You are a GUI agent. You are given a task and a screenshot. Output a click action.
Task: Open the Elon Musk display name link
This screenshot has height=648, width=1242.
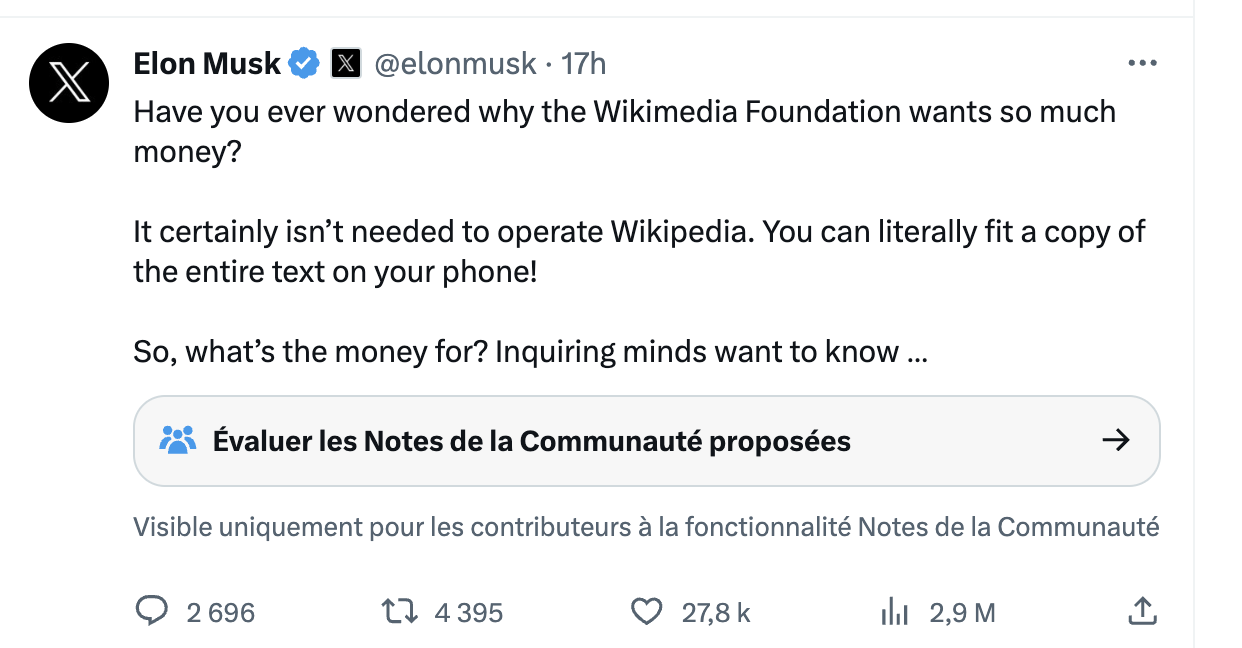click(x=207, y=64)
